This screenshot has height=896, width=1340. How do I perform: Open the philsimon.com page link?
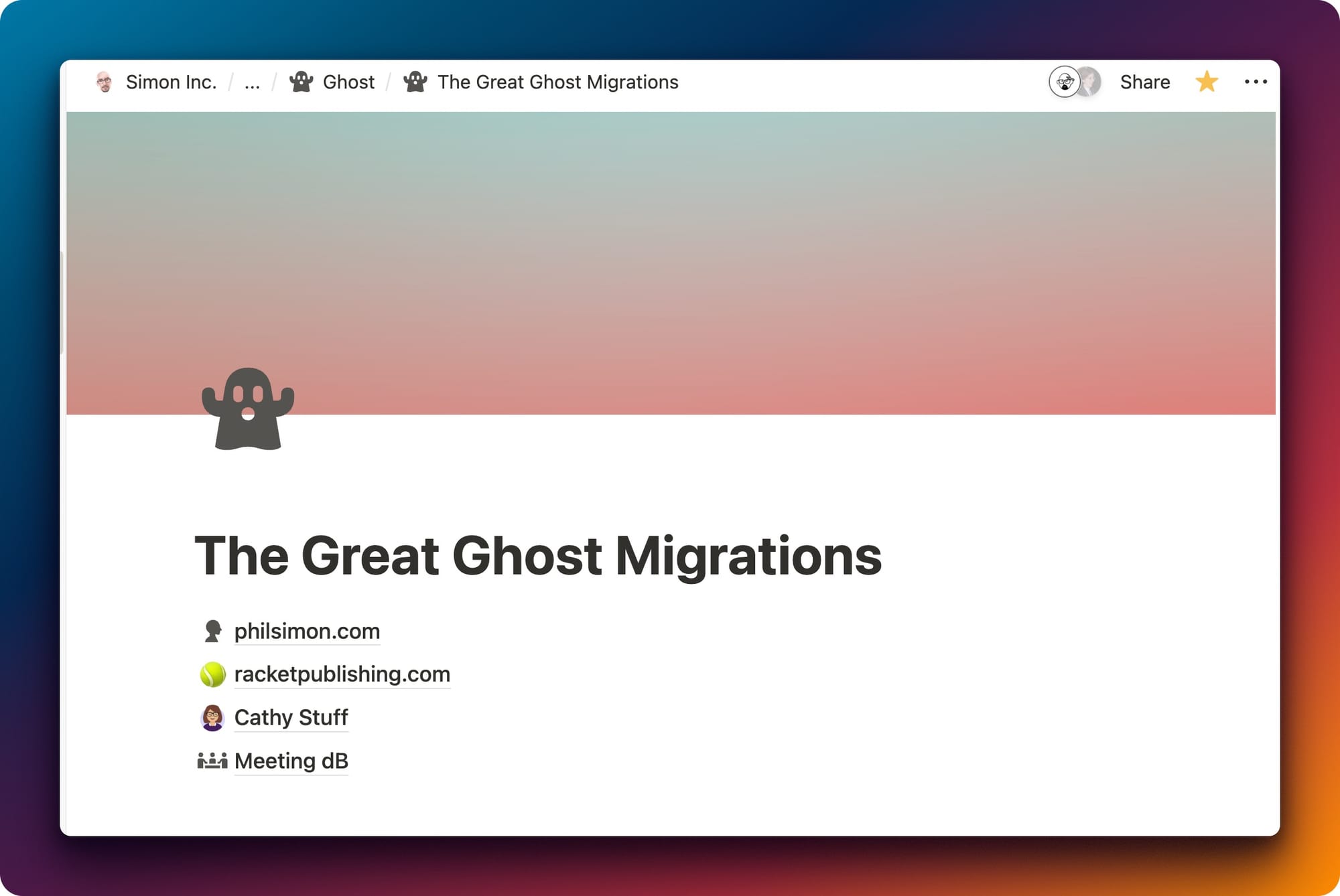[307, 631]
